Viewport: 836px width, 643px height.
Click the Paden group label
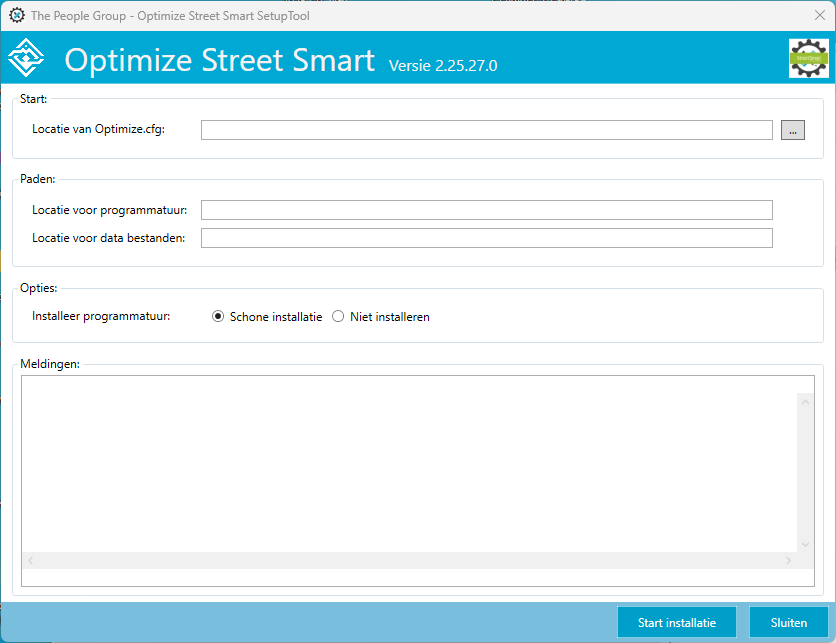[37, 179]
